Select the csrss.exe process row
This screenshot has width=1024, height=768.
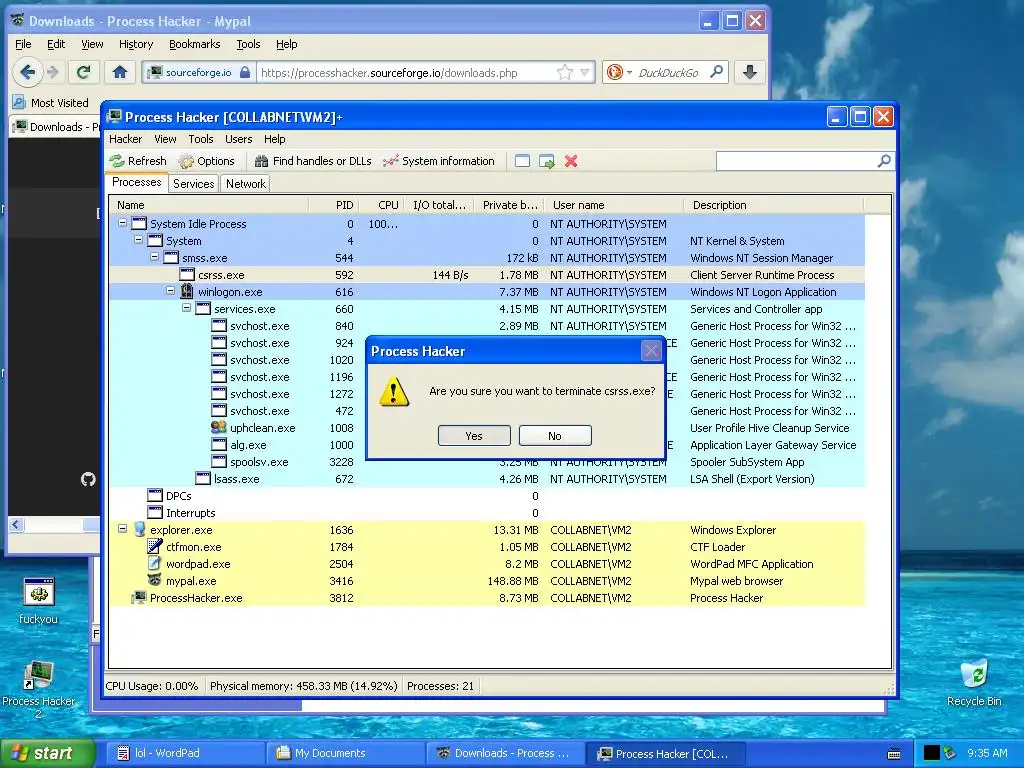pos(487,275)
